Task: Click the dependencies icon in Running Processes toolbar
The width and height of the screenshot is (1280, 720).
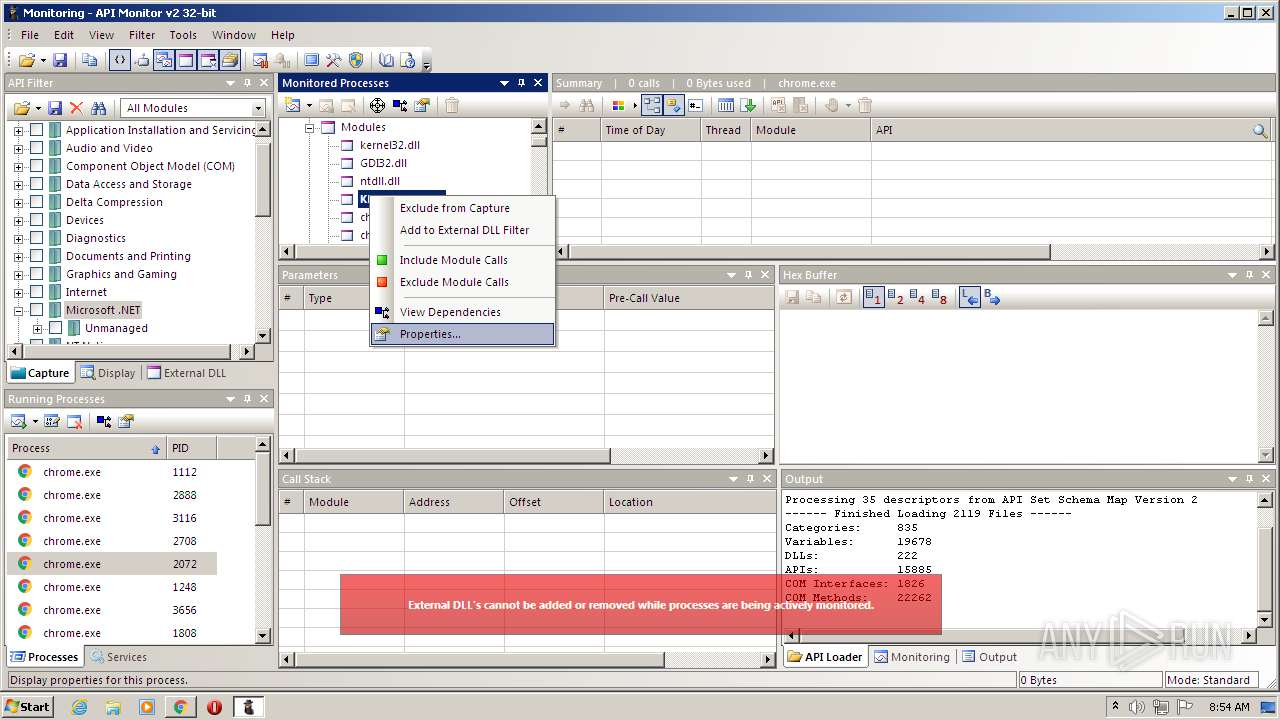Action: point(104,421)
